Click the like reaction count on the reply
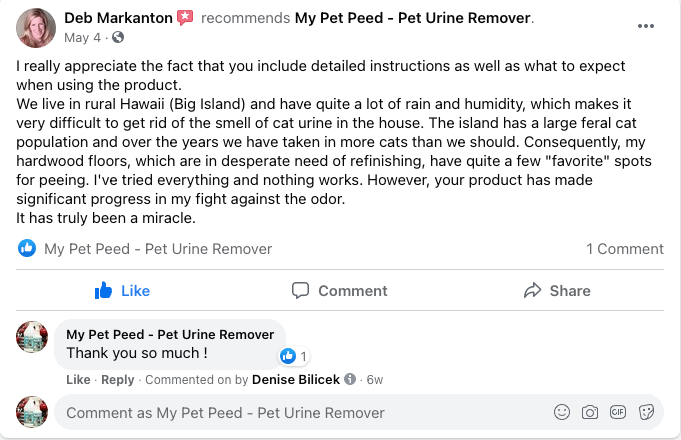This screenshot has width=681, height=440. 294,356
